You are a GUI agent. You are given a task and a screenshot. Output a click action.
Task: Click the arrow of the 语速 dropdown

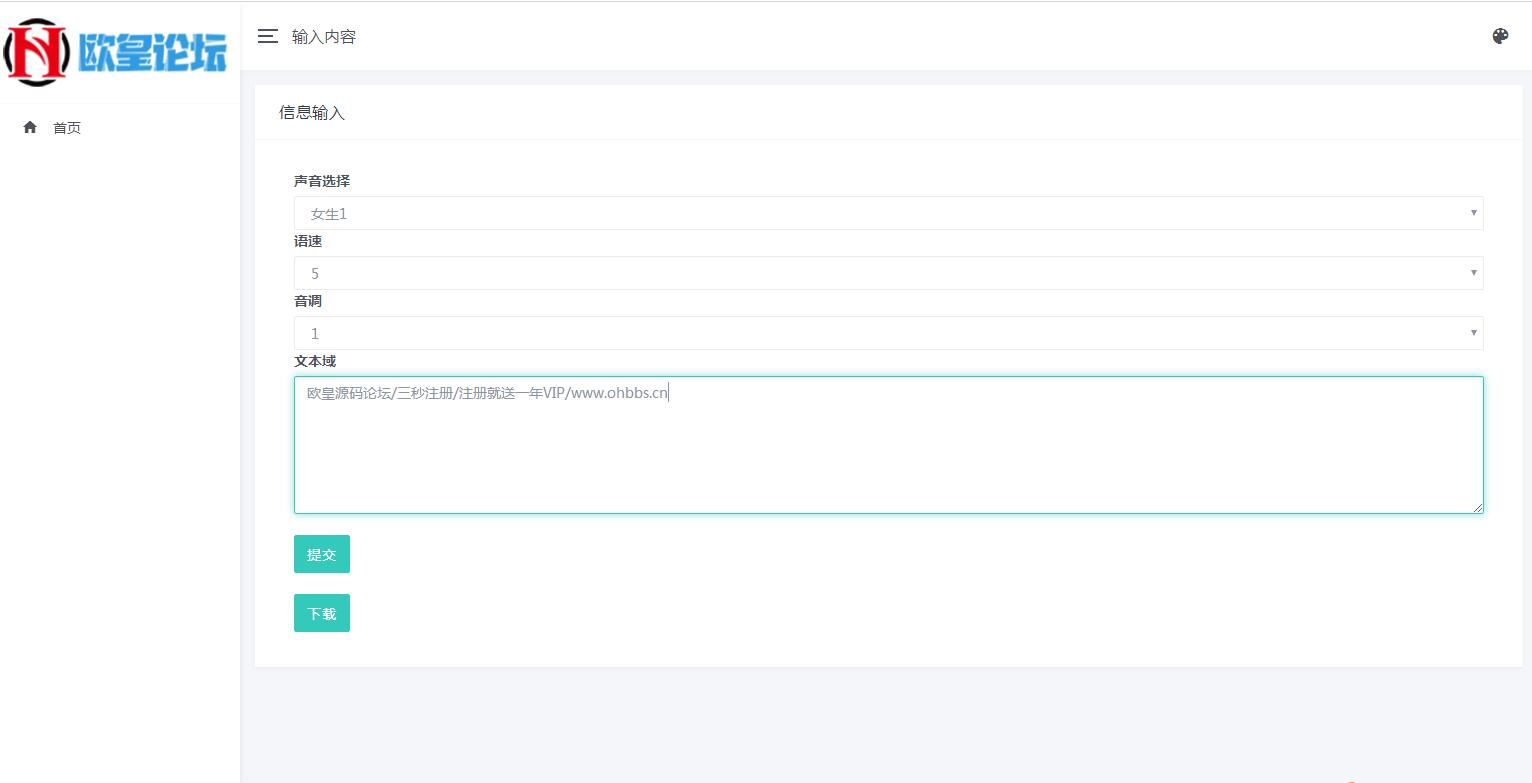(1473, 273)
